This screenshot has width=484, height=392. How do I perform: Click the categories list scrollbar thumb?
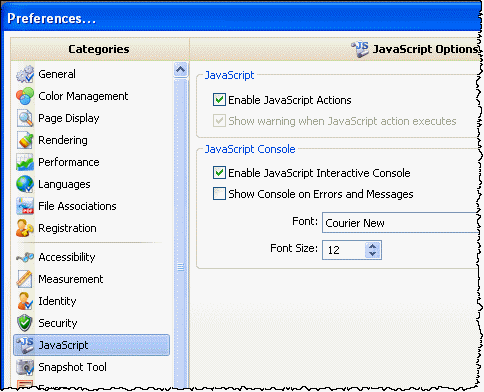click(x=181, y=233)
